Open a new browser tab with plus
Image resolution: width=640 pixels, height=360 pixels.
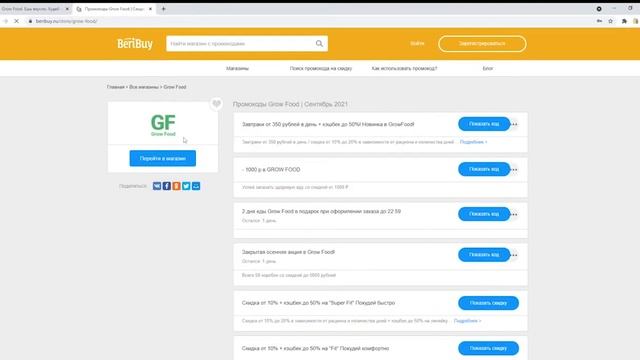[163, 9]
